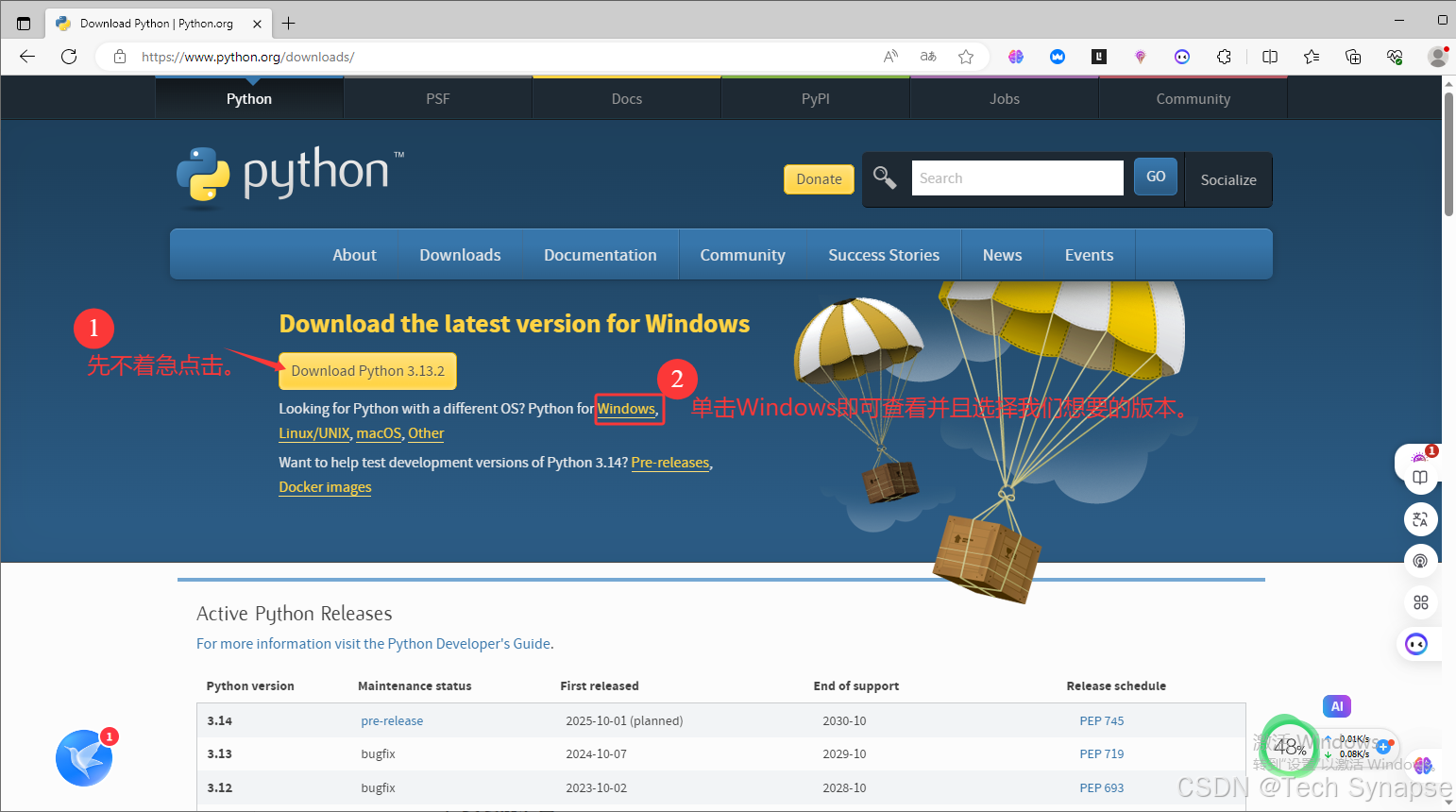Viewport: 1456px width, 812px height.
Task: Open the tab actions menu icon
Action: coord(24,24)
